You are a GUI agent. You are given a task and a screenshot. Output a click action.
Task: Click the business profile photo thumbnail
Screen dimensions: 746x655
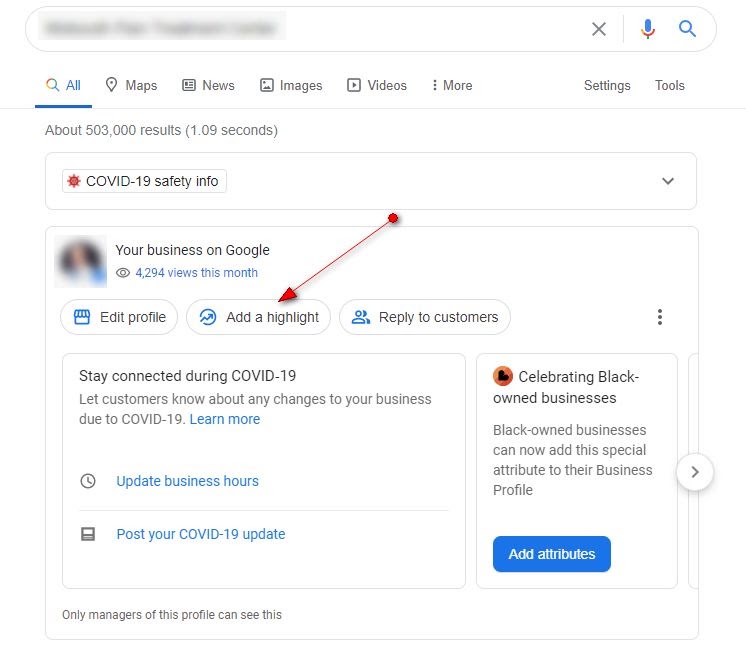point(81,261)
